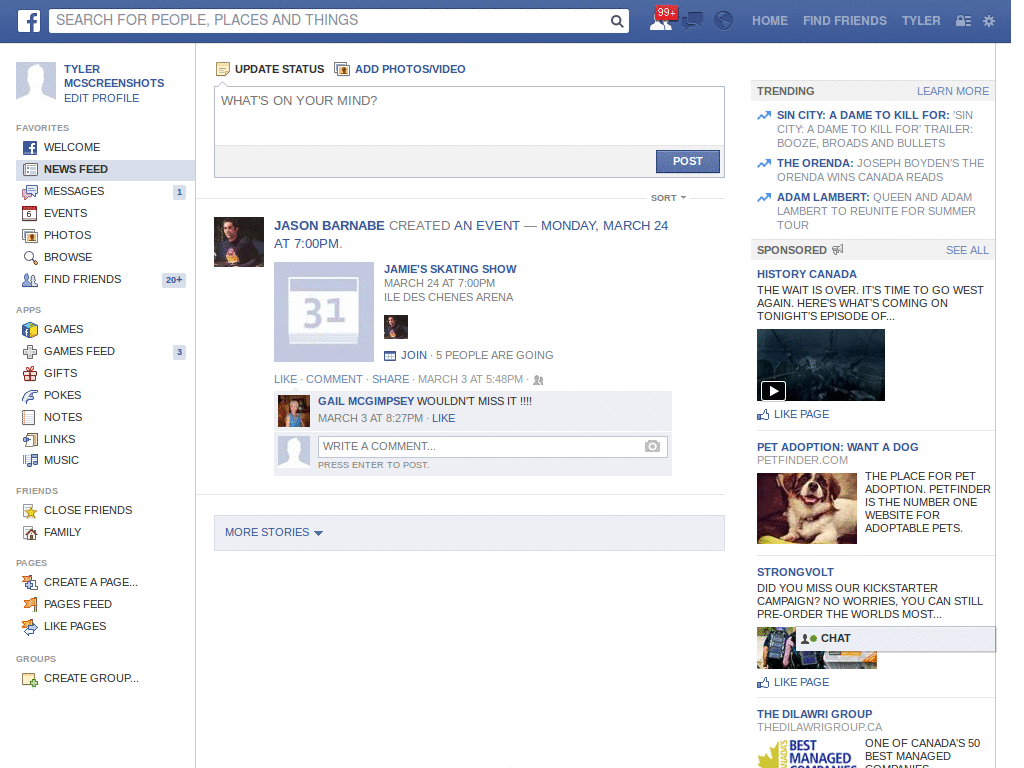Open Jamie's Skating Show event title
Viewport: 1024px width, 768px height.
[x=450, y=269]
